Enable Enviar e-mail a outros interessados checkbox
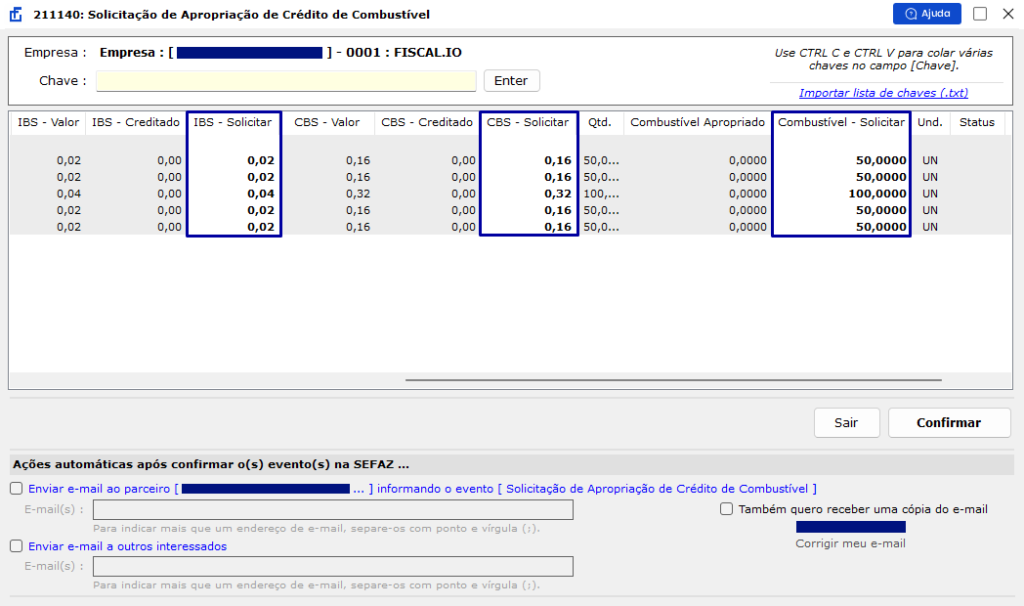The image size is (1024, 606). [x=16, y=546]
